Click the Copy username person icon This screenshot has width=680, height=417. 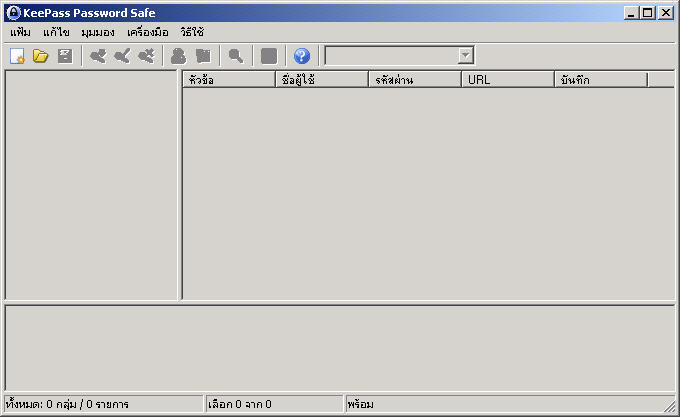tap(178, 56)
